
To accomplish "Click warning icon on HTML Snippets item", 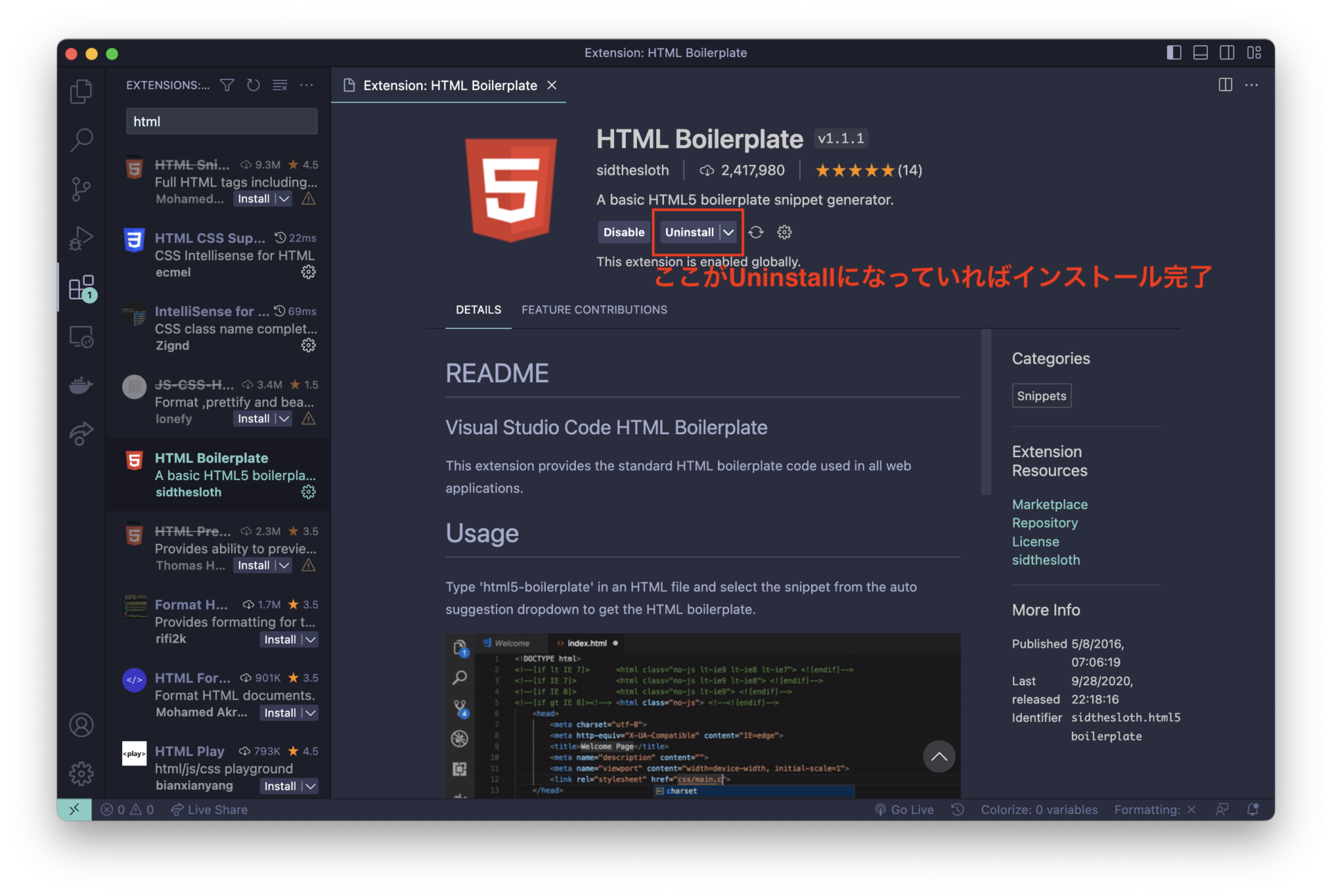I will point(309,199).
